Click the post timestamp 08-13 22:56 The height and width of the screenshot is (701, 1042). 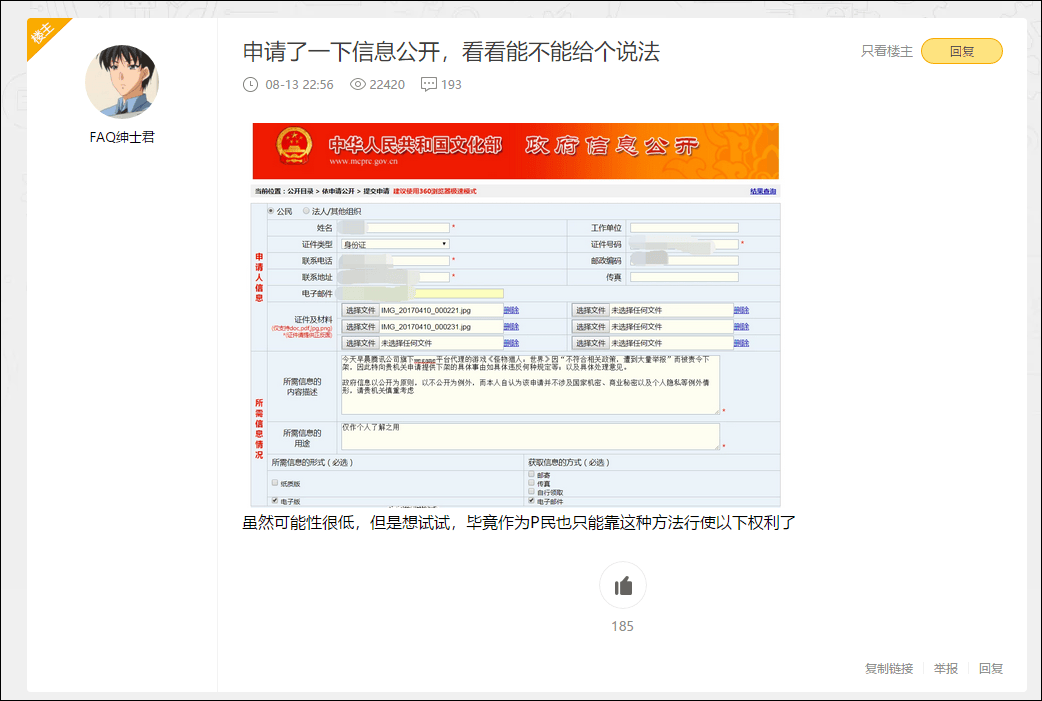[x=299, y=84]
